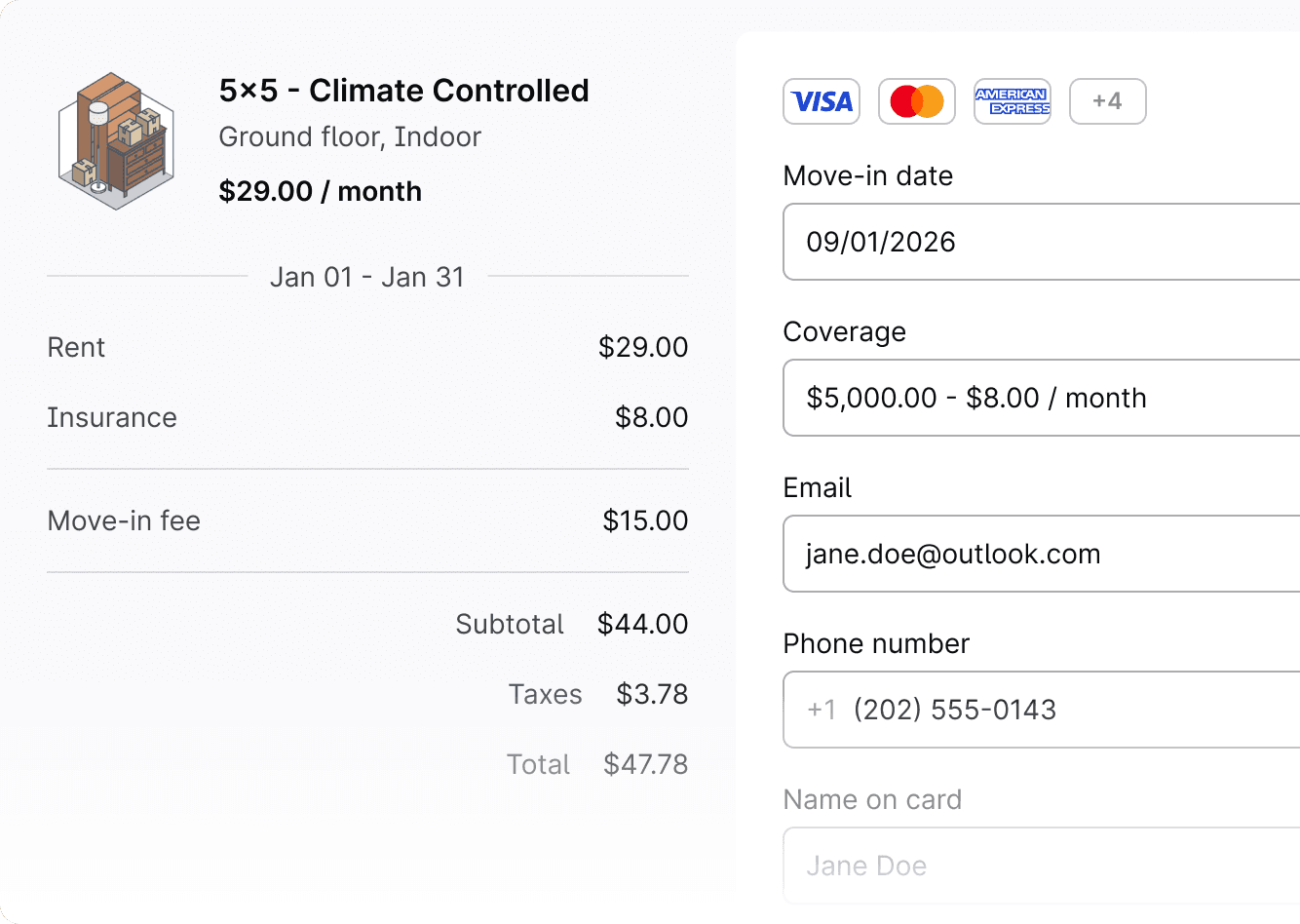Click the American Express card icon
Viewport: 1300px width, 924px height.
[1013, 101]
